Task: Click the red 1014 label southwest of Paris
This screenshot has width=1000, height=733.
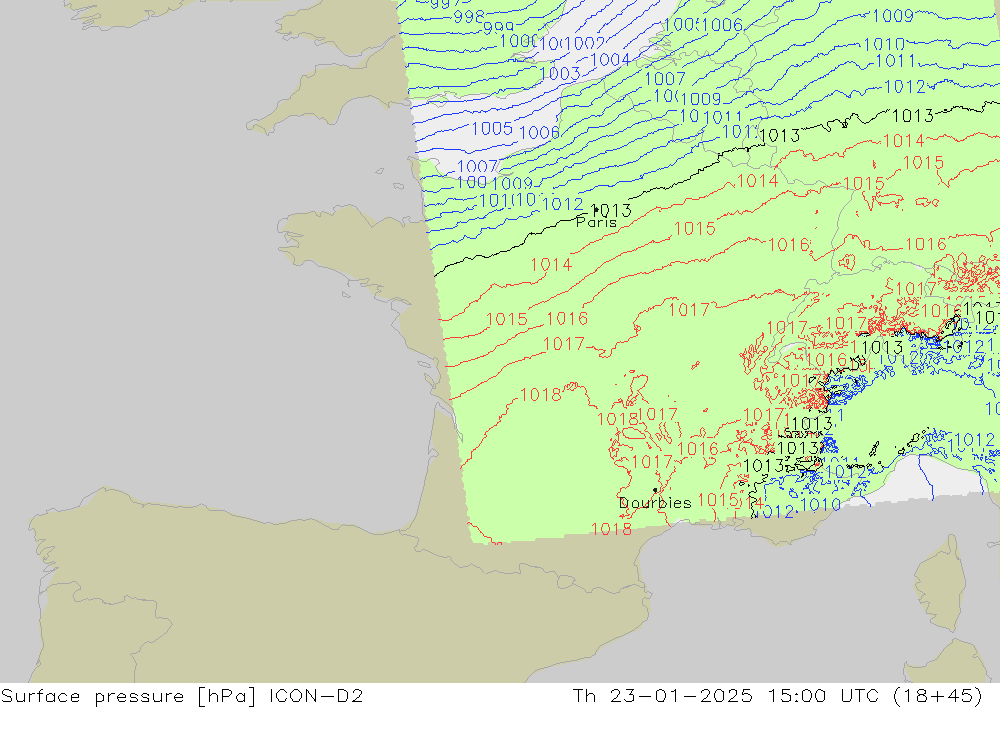Action: click(x=551, y=264)
